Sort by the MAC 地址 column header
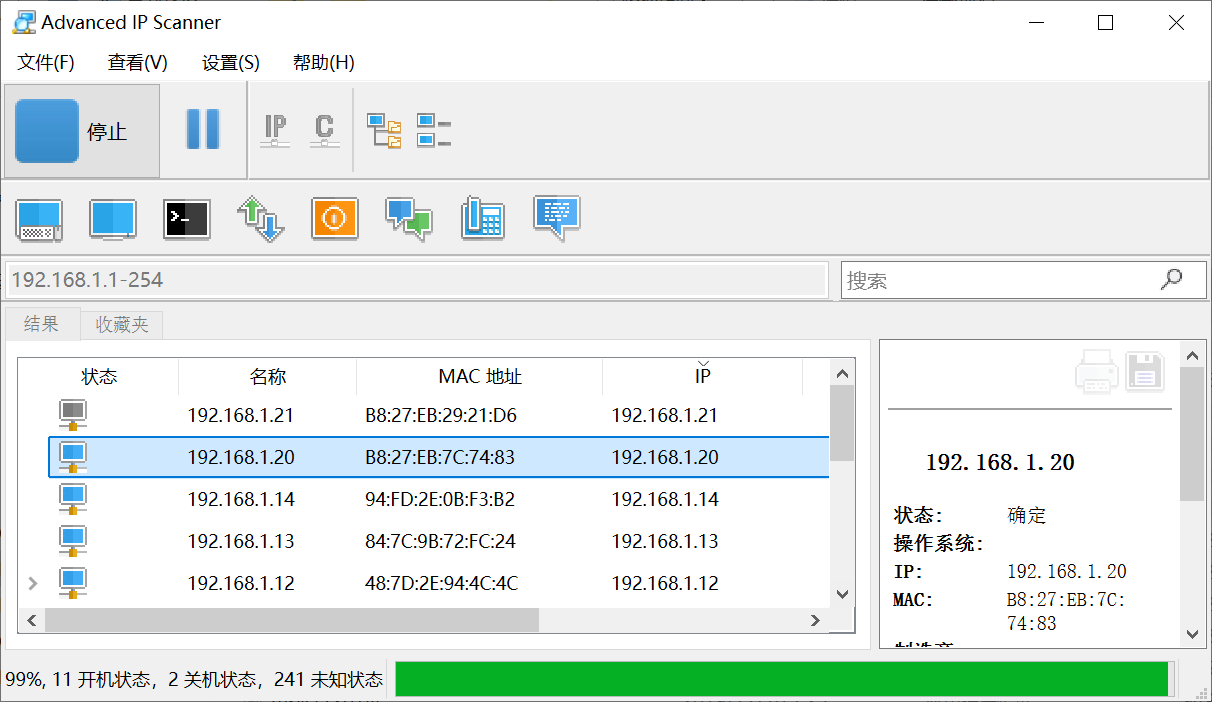The width and height of the screenshot is (1212, 702). 480,377
